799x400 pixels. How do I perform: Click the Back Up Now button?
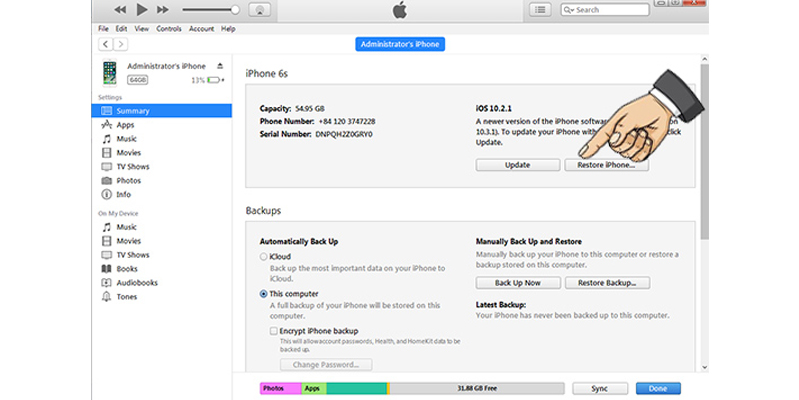click(x=517, y=283)
